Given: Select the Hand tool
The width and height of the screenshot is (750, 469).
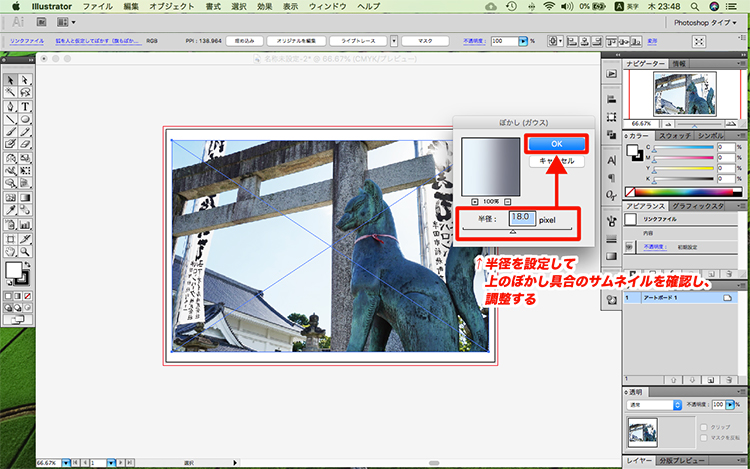Looking at the screenshot, I should pos(10,251).
